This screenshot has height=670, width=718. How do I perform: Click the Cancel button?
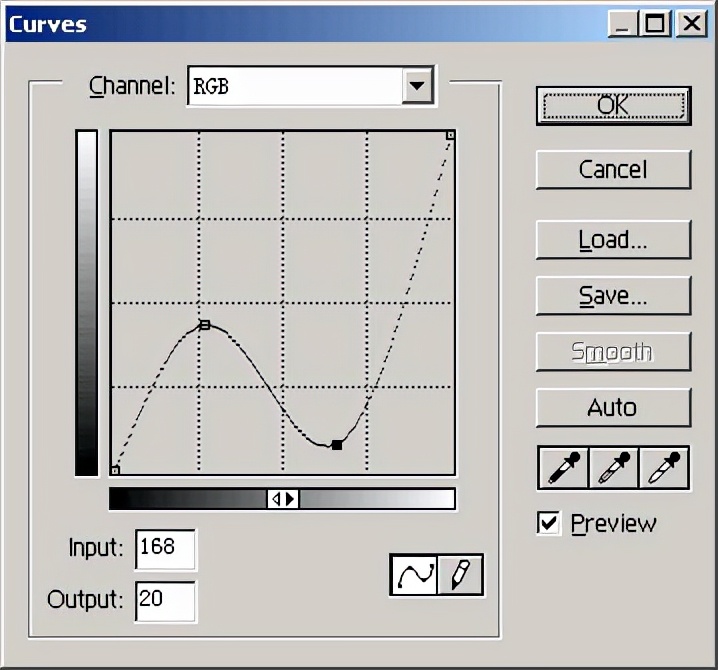pos(614,169)
